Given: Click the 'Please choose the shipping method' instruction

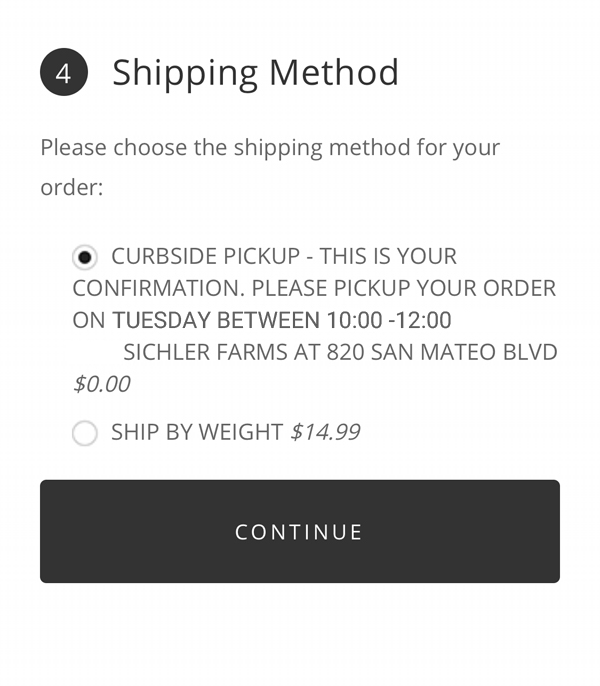Looking at the screenshot, I should point(270,148).
